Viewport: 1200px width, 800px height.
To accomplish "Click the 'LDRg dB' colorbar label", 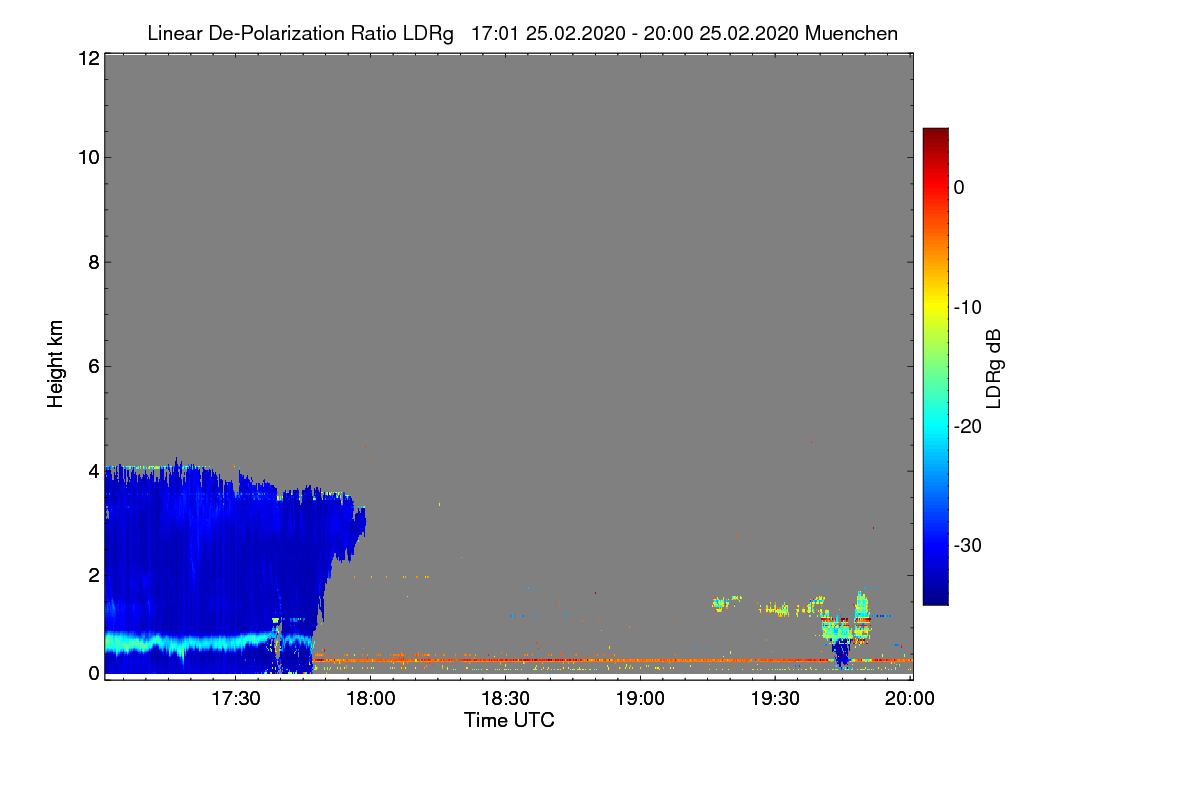I will (x=994, y=368).
